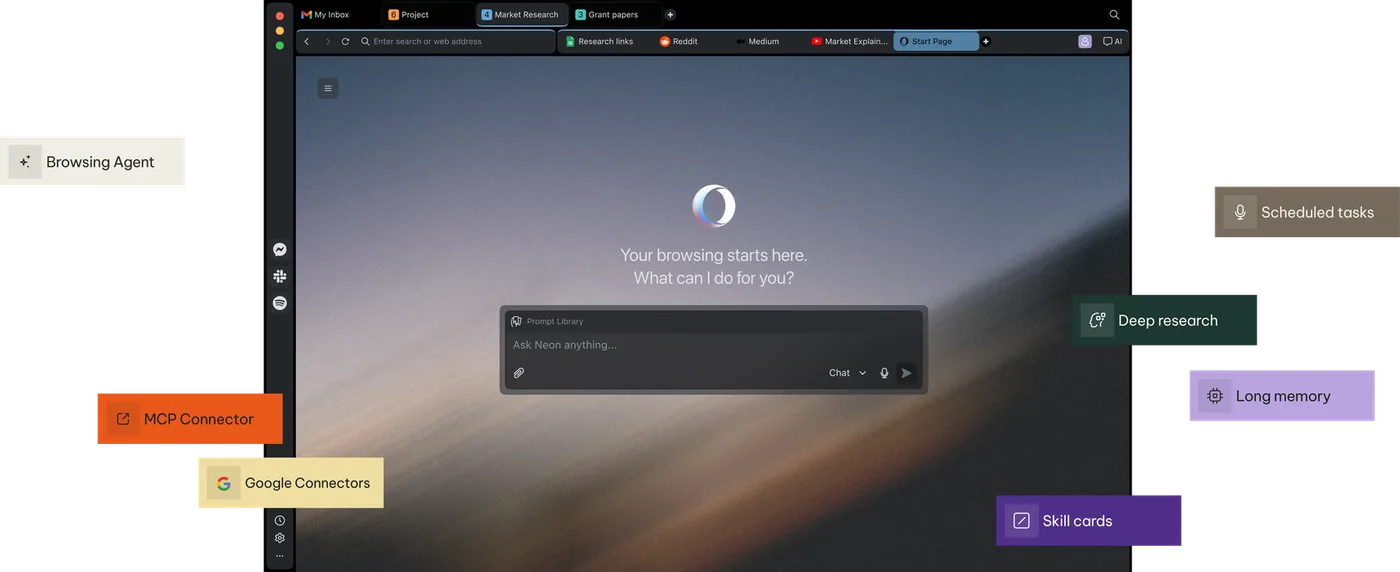Click the Google G icon on Connectors card
This screenshot has height=572, width=1400.
coord(224,483)
